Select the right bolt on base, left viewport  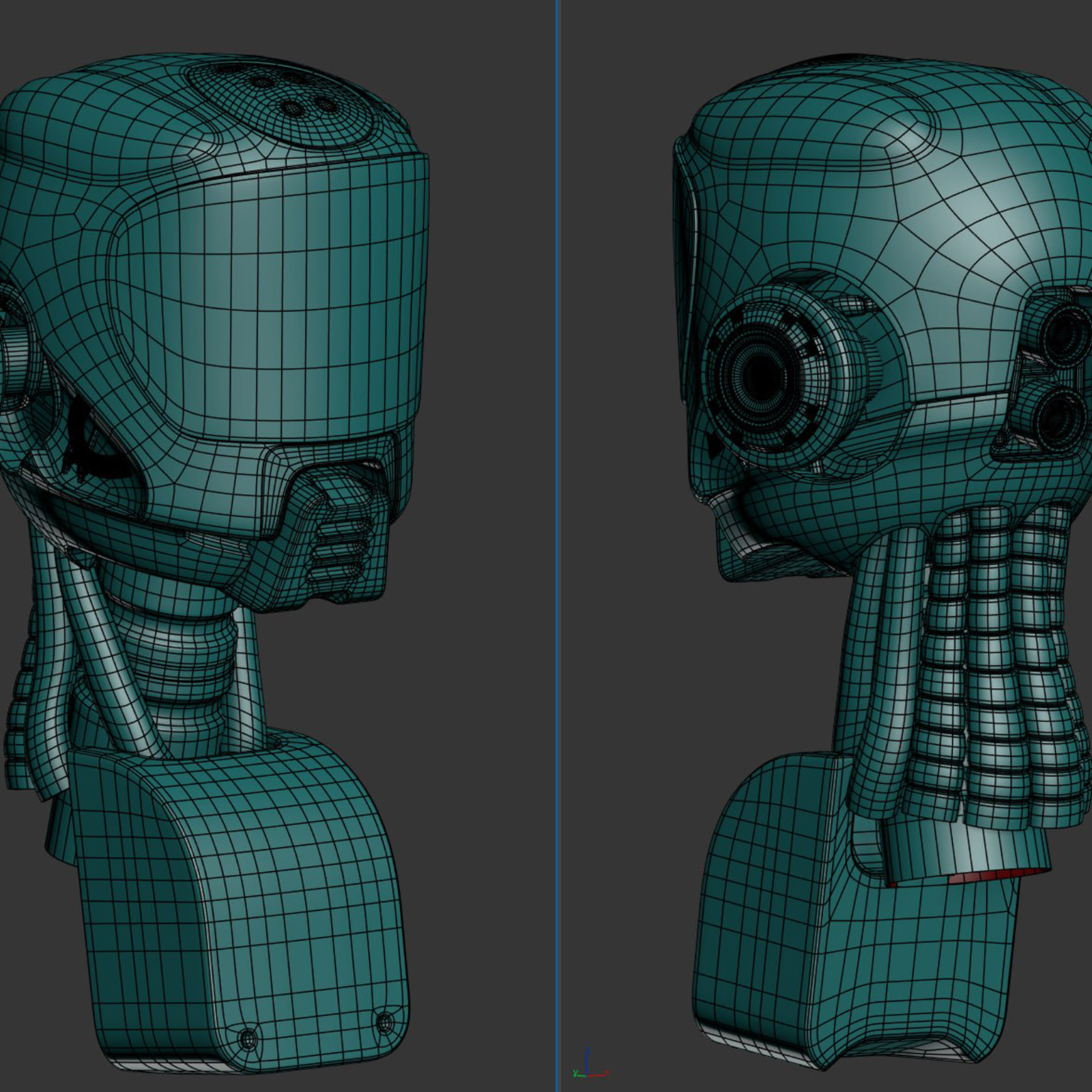(384, 1022)
